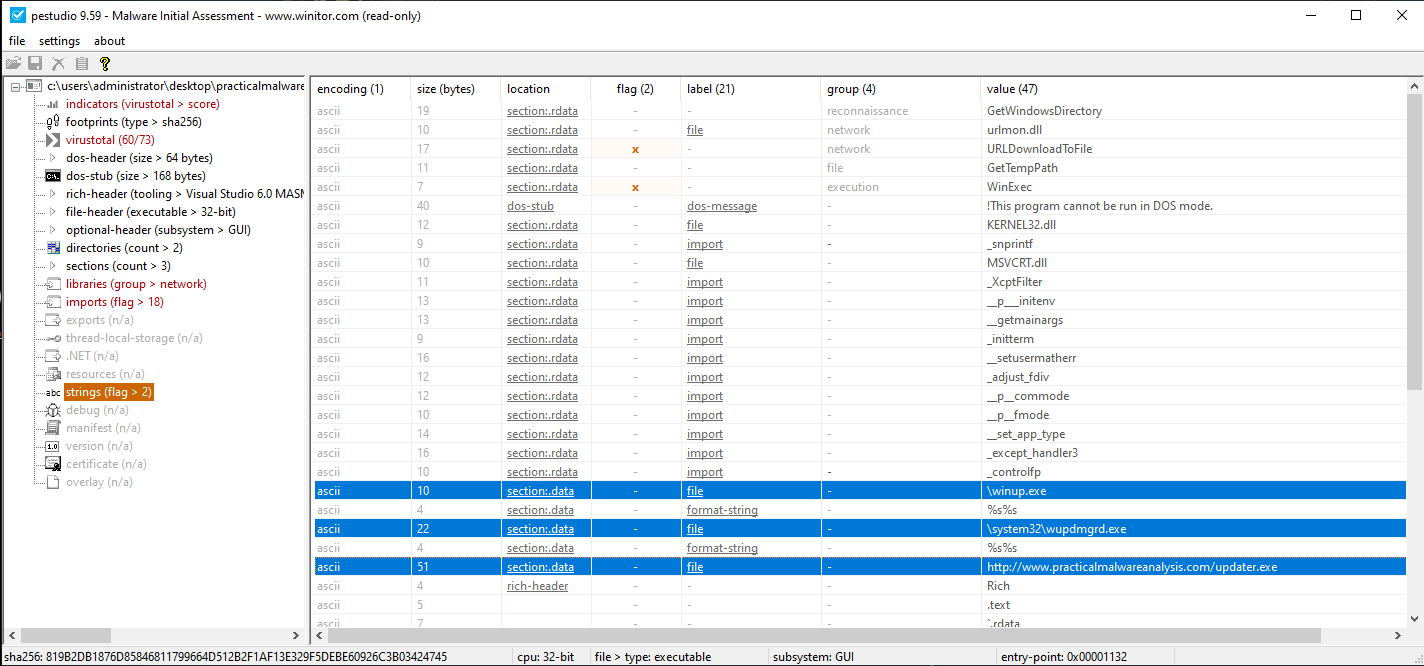This screenshot has width=1424, height=666.
Task: Click the footprints icon in the tree
Action: point(53,122)
